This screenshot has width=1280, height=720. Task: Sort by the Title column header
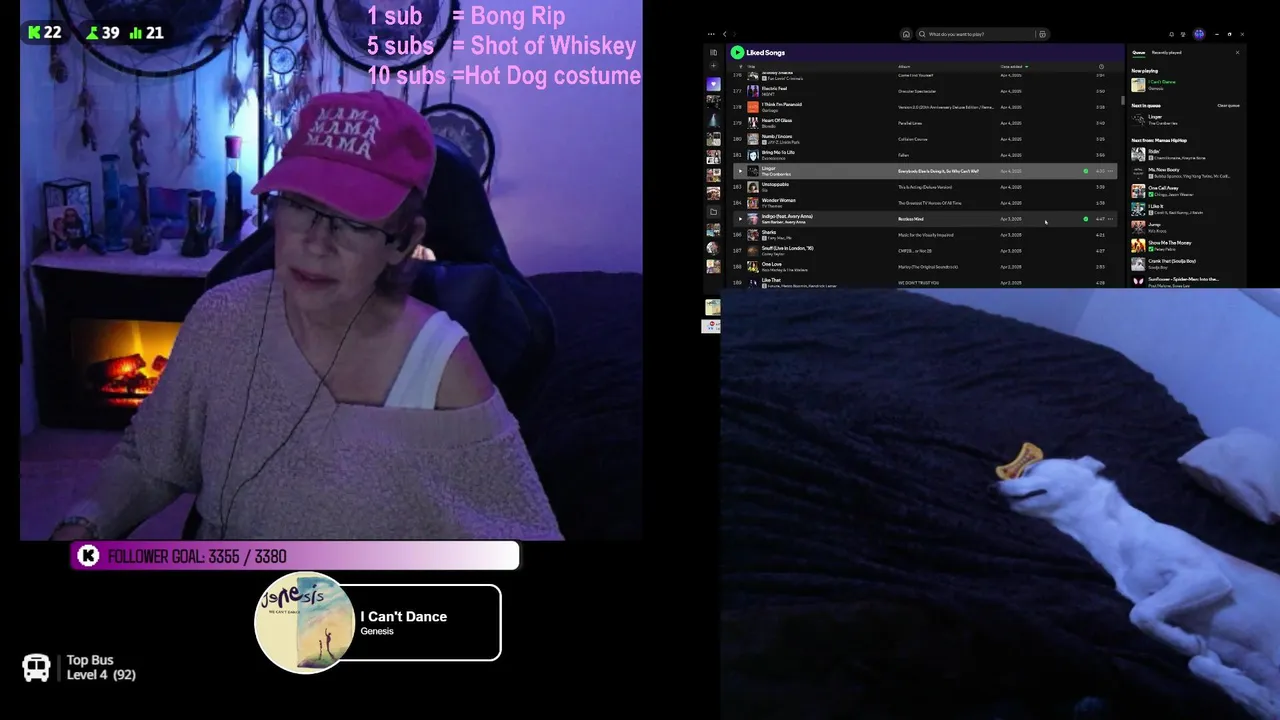pyautogui.click(x=751, y=67)
